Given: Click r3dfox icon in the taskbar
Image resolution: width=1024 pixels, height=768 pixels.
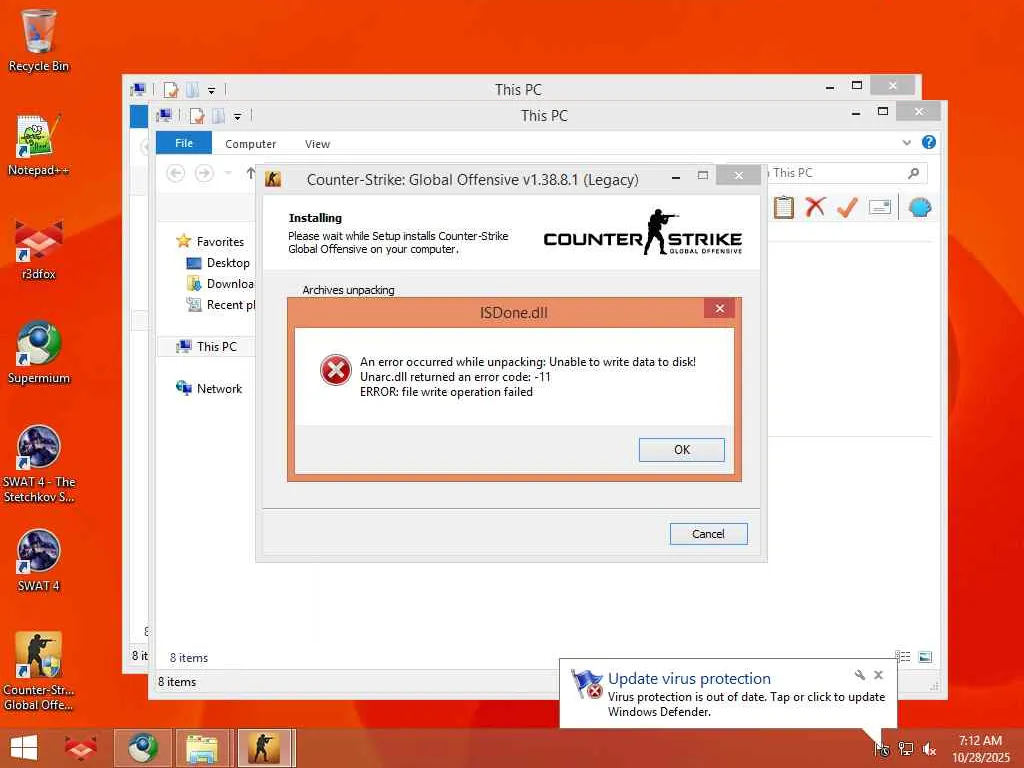Looking at the screenshot, I should pyautogui.click(x=81, y=748).
